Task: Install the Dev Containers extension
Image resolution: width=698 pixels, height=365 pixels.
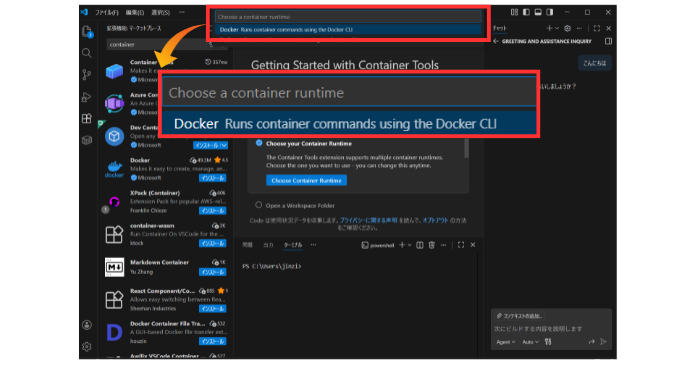Action: pyautogui.click(x=206, y=146)
